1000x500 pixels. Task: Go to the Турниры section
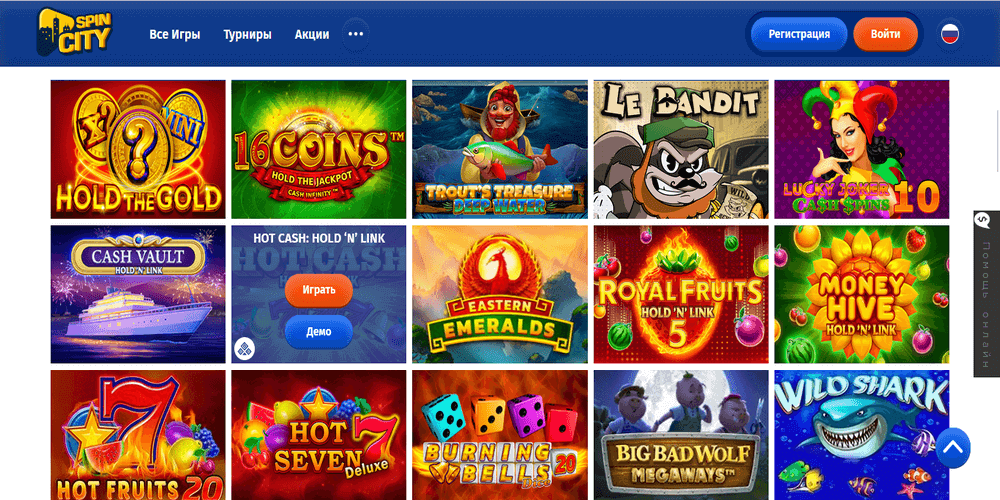click(x=247, y=34)
